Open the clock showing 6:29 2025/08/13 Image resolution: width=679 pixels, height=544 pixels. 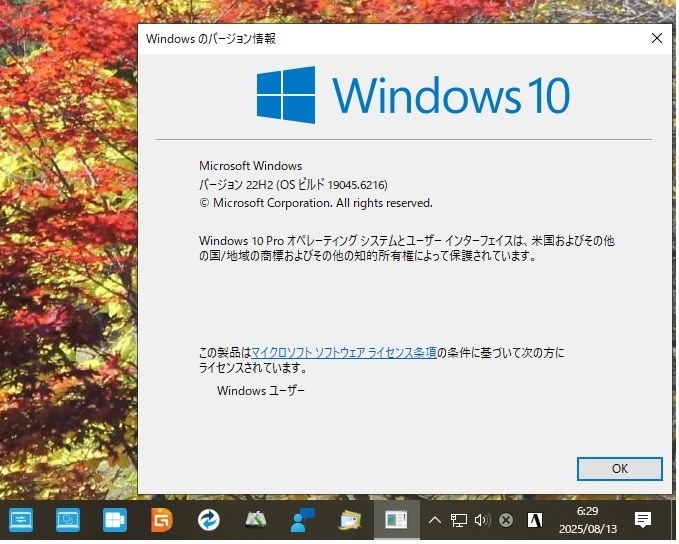(x=588, y=520)
